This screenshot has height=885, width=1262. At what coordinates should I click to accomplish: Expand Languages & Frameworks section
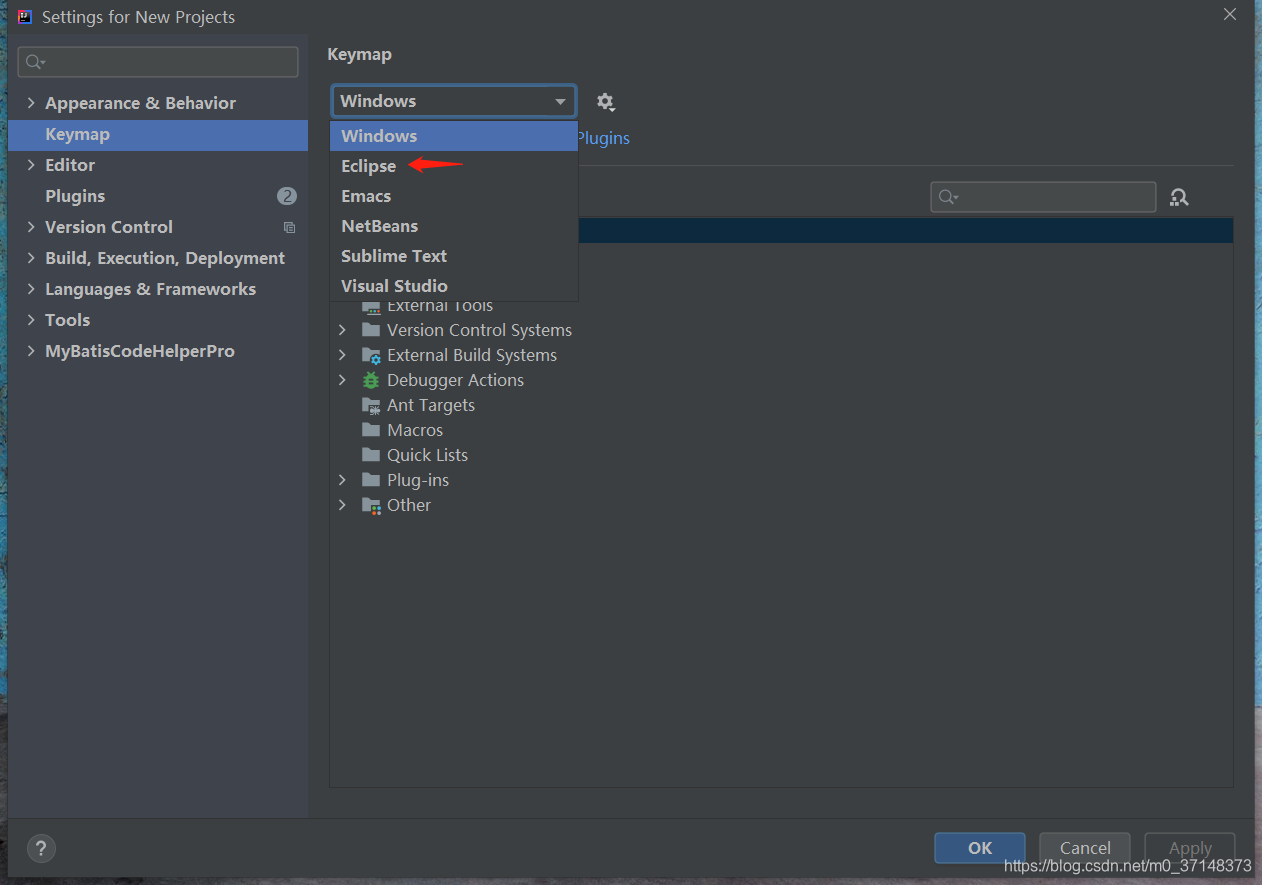31,289
